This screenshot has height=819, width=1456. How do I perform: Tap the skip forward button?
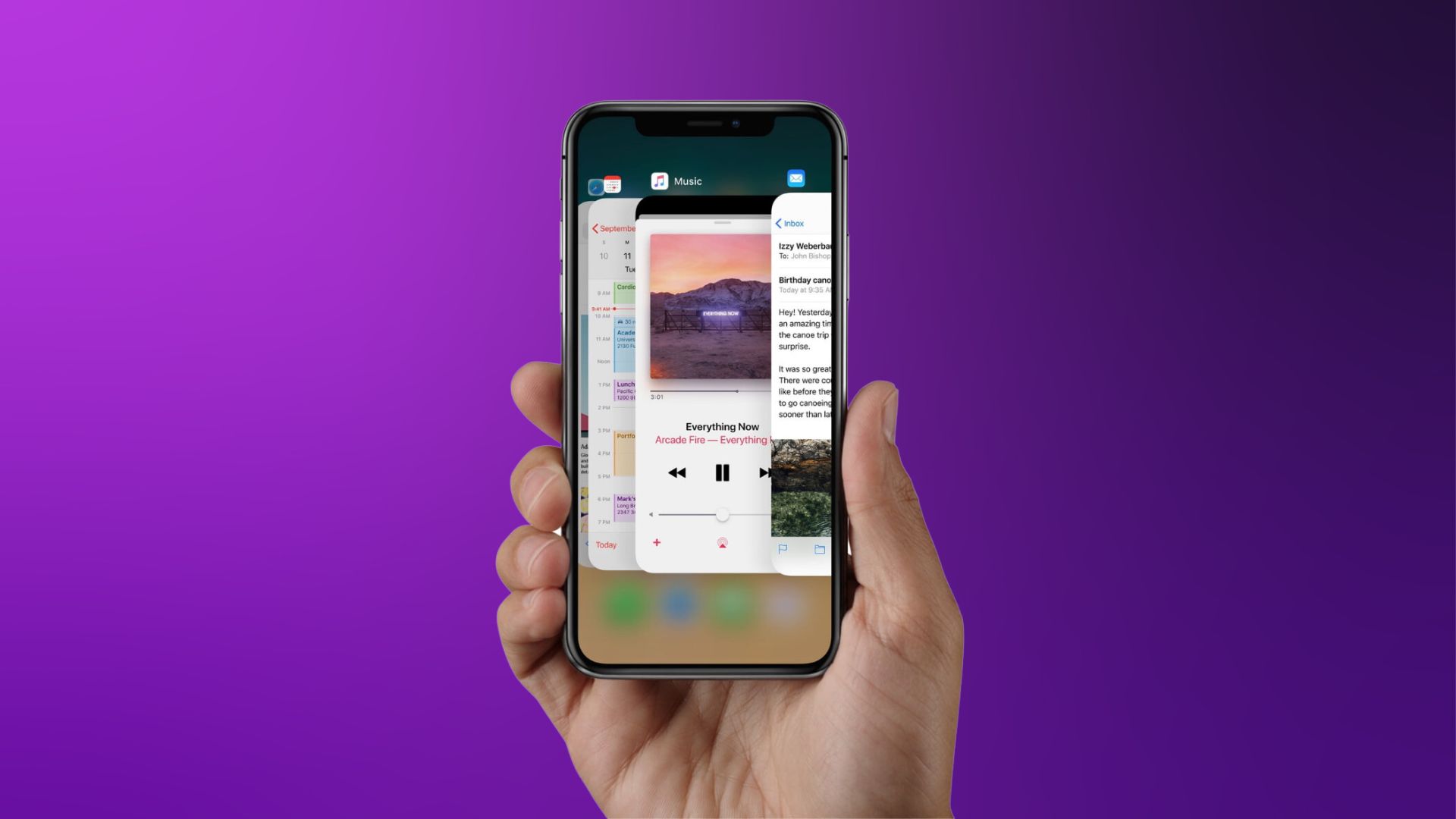[x=765, y=471]
